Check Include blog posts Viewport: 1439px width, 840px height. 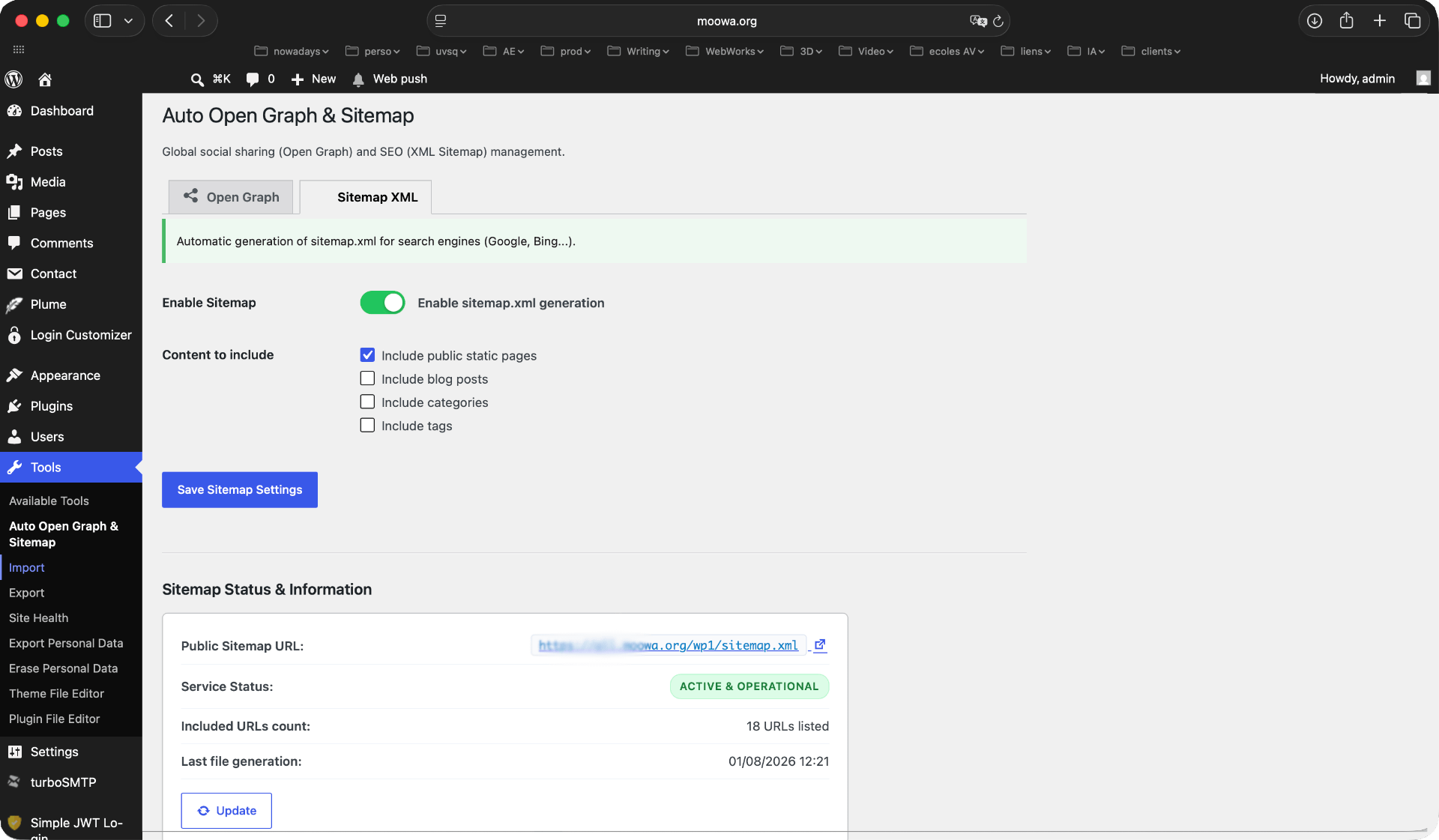(367, 378)
